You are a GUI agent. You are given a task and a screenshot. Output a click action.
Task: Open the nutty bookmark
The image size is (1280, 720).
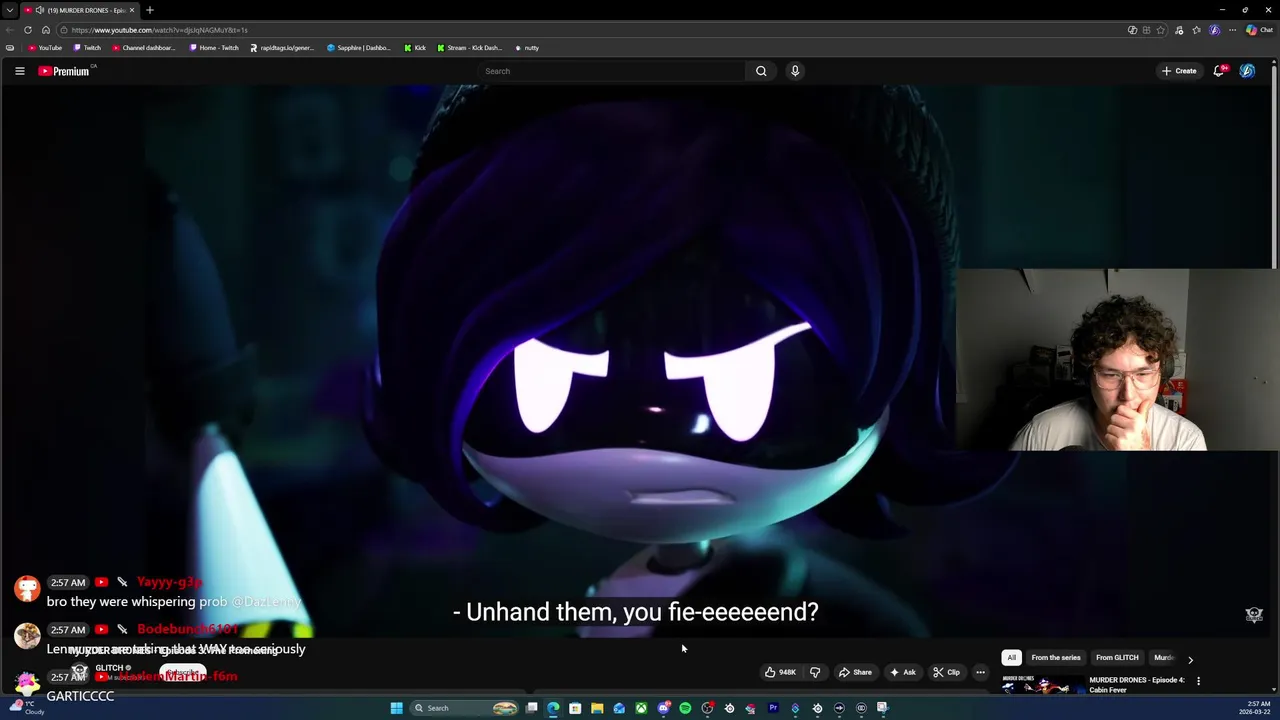[x=527, y=48]
